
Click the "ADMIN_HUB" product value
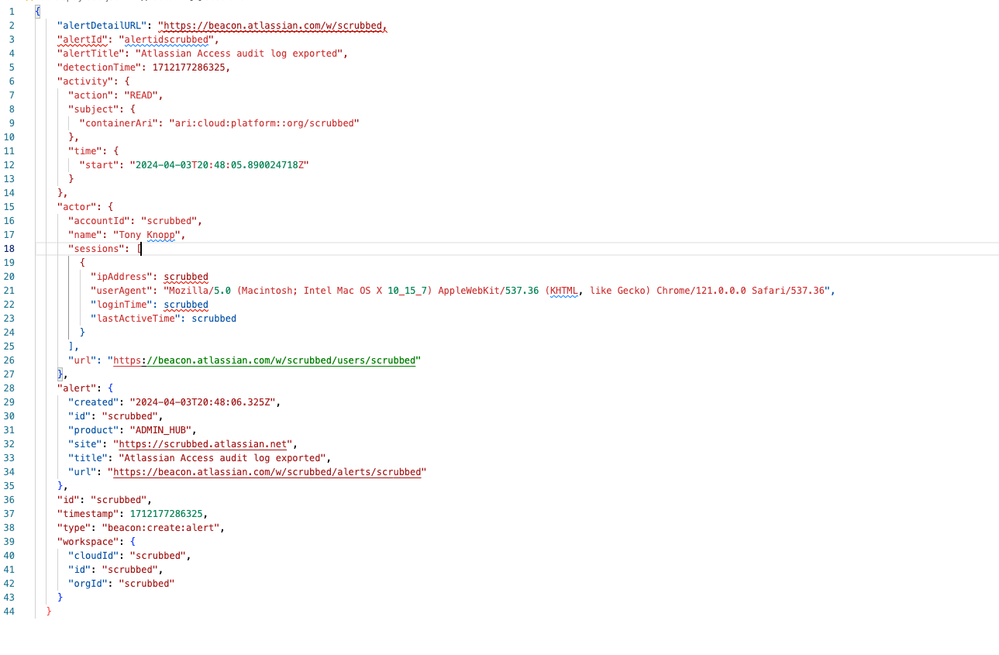coord(161,430)
